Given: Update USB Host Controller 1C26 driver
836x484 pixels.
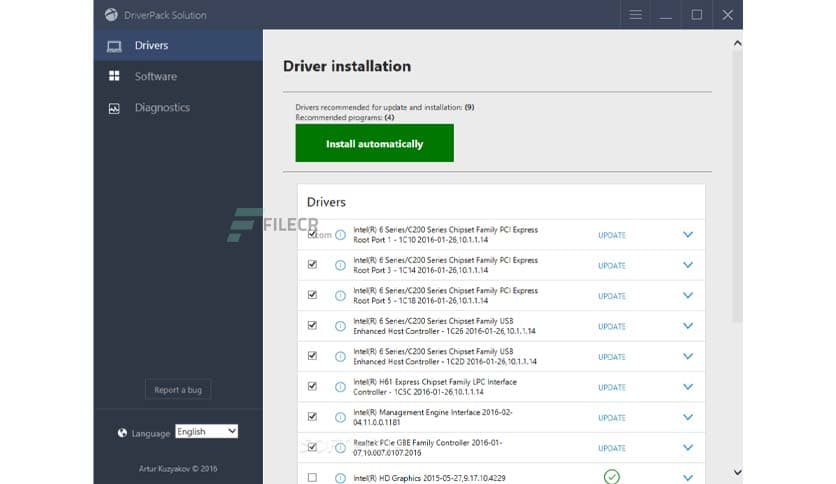Looking at the screenshot, I should tap(612, 326).
